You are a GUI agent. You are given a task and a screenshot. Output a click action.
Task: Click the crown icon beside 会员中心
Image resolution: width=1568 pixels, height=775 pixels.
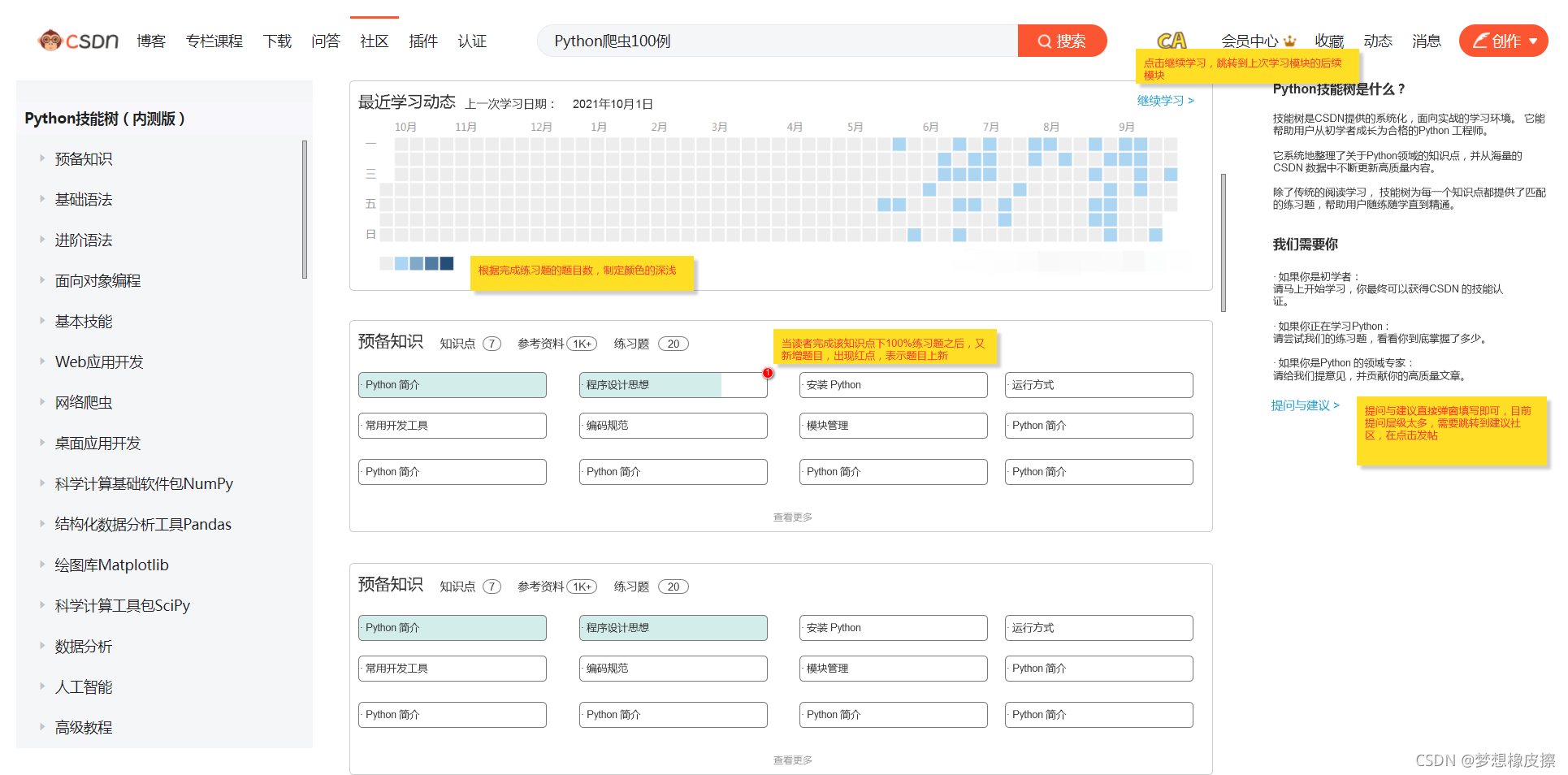(x=1290, y=41)
